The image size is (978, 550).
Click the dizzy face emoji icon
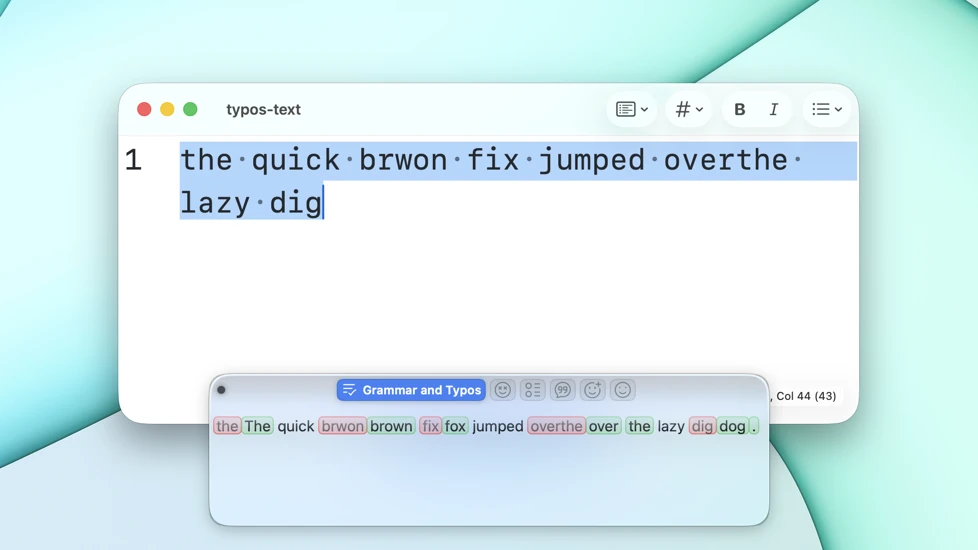(503, 390)
